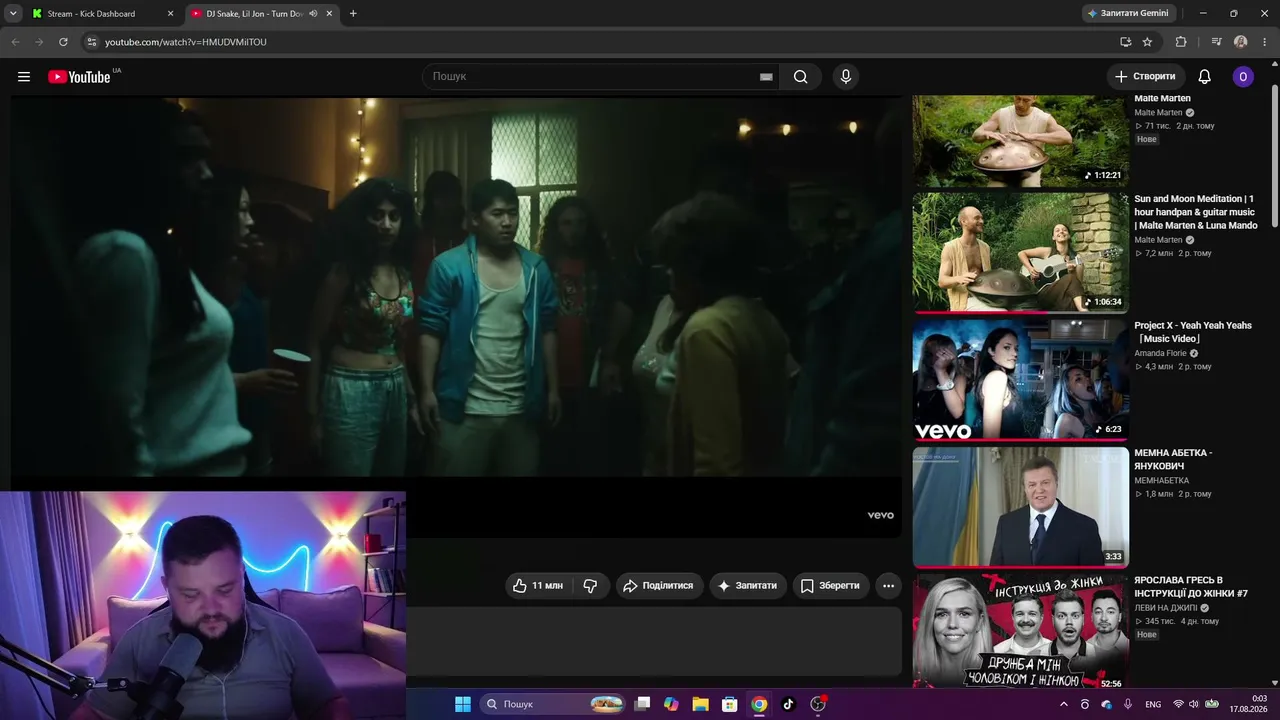The width and height of the screenshot is (1280, 720).
Task: Open МЕМНА АБЕТКА - ЯНУКОВИЧ title link
Action: click(x=1173, y=459)
